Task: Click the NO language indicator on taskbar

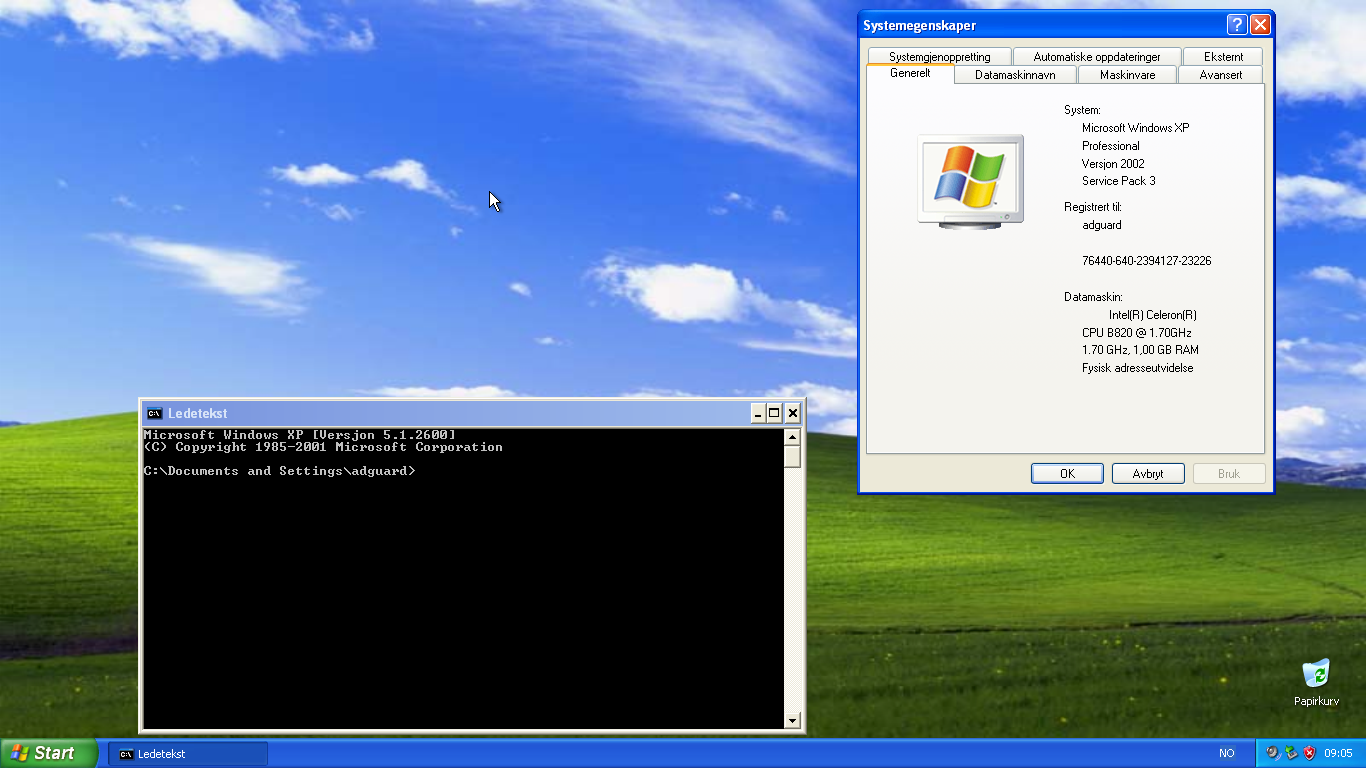Action: pos(1227,753)
